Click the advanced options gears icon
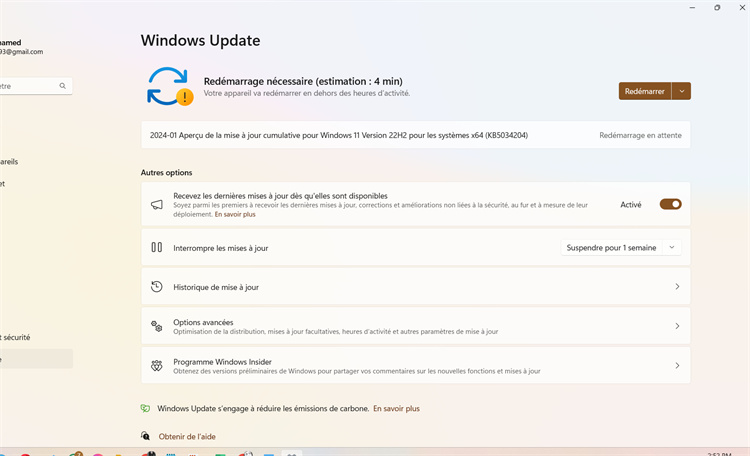The height and width of the screenshot is (456, 750). [156, 326]
